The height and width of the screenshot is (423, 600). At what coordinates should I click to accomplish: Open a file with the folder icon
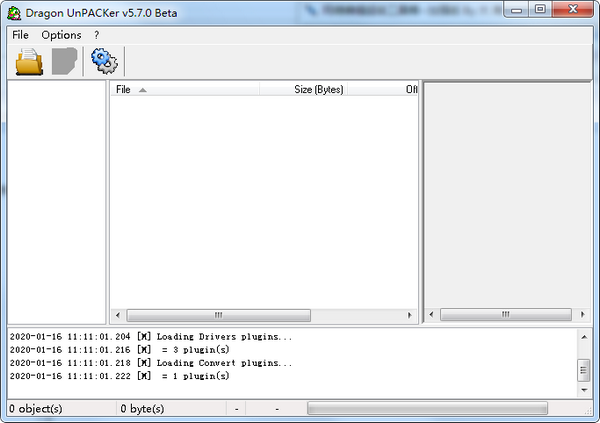pos(29,61)
